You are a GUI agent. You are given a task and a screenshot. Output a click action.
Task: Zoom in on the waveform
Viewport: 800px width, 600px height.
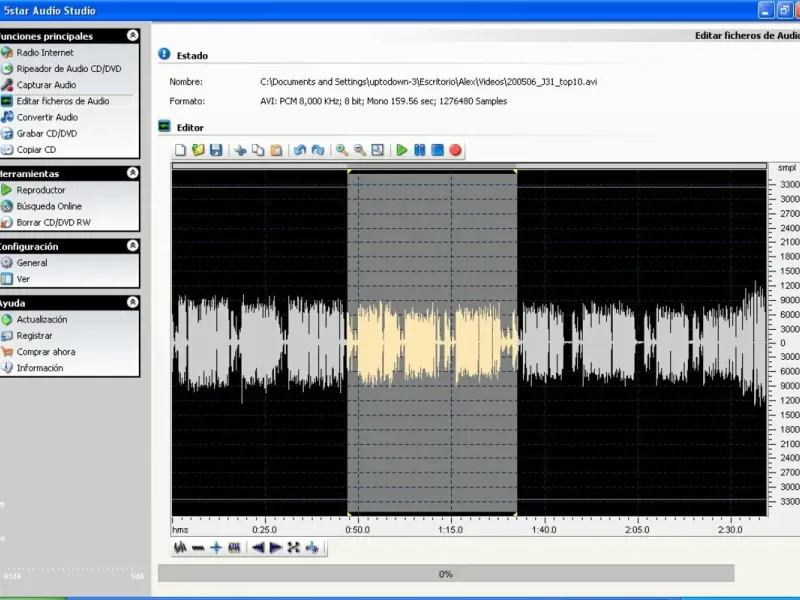342,150
